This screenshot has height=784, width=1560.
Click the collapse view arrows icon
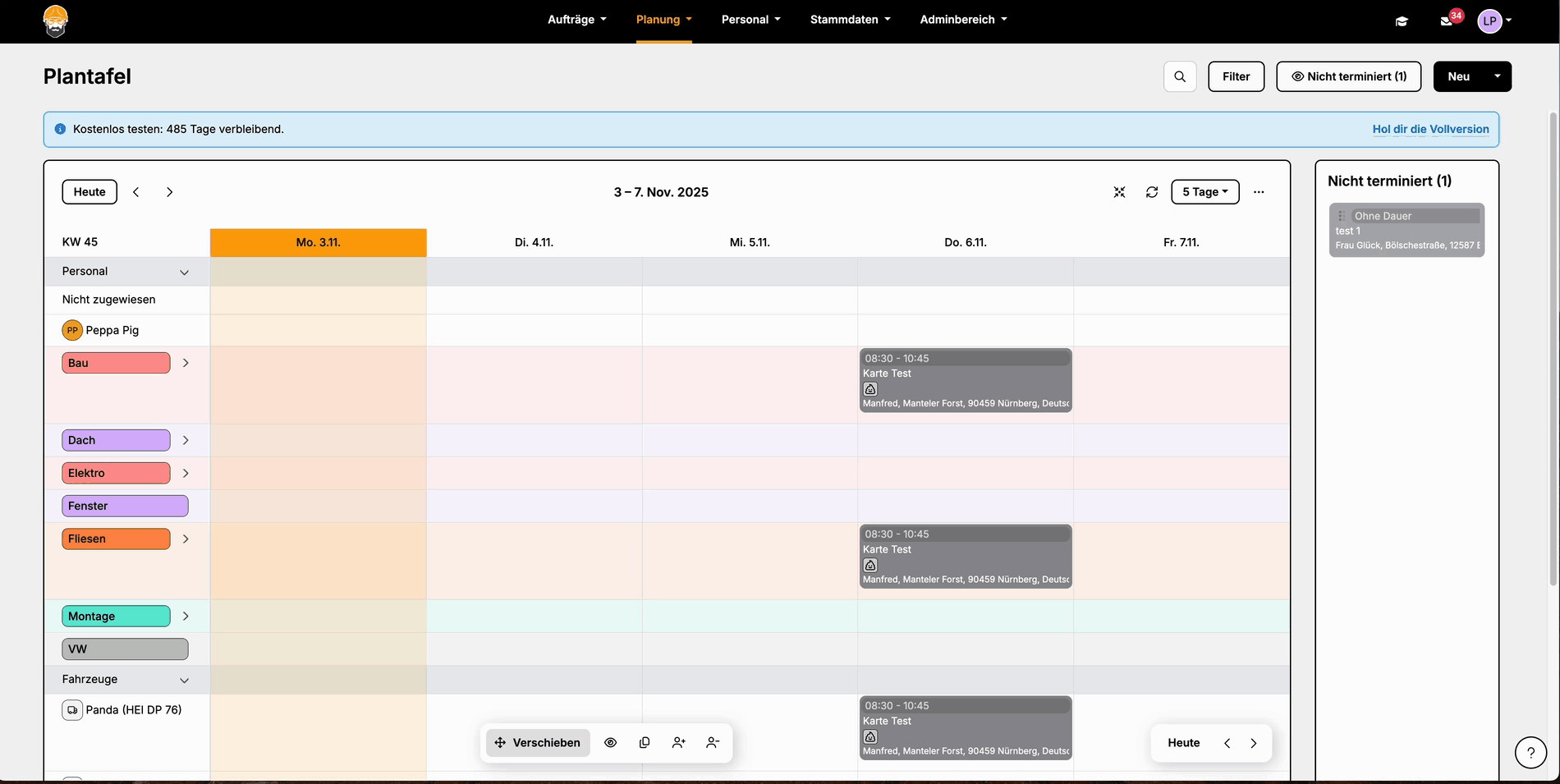(1119, 192)
